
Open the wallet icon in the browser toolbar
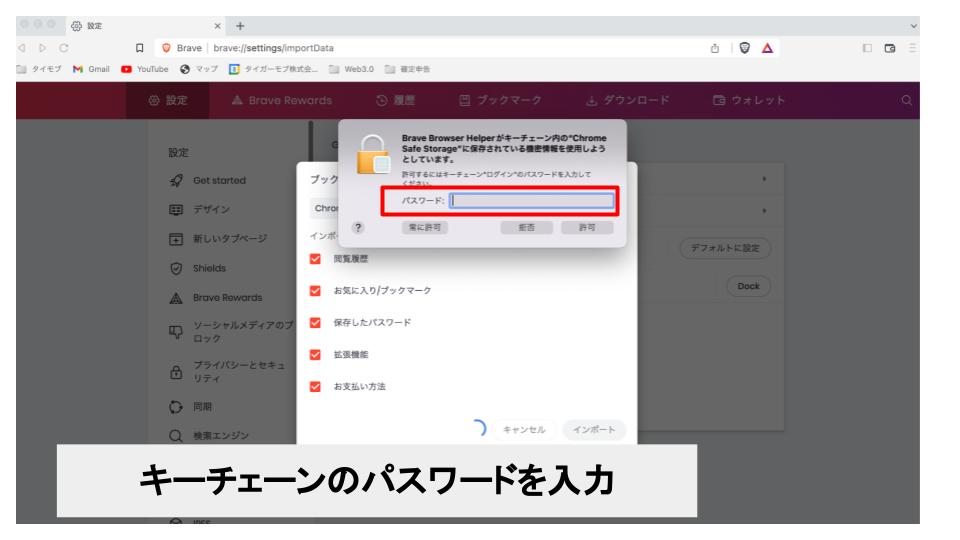point(890,48)
